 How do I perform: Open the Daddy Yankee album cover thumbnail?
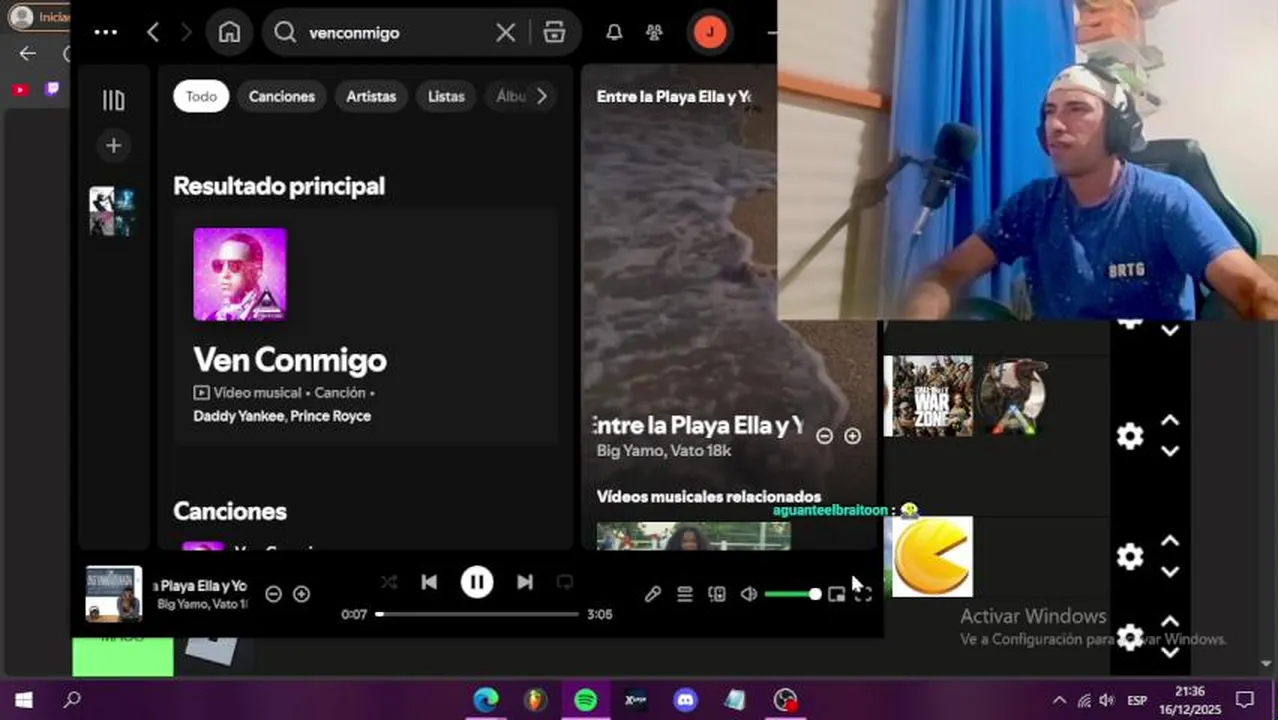[x=240, y=274]
